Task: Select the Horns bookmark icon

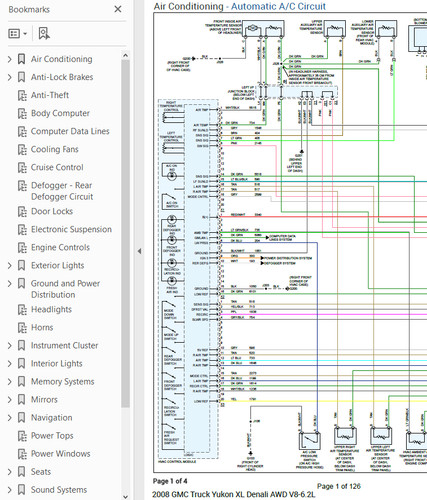Action: 22,327
